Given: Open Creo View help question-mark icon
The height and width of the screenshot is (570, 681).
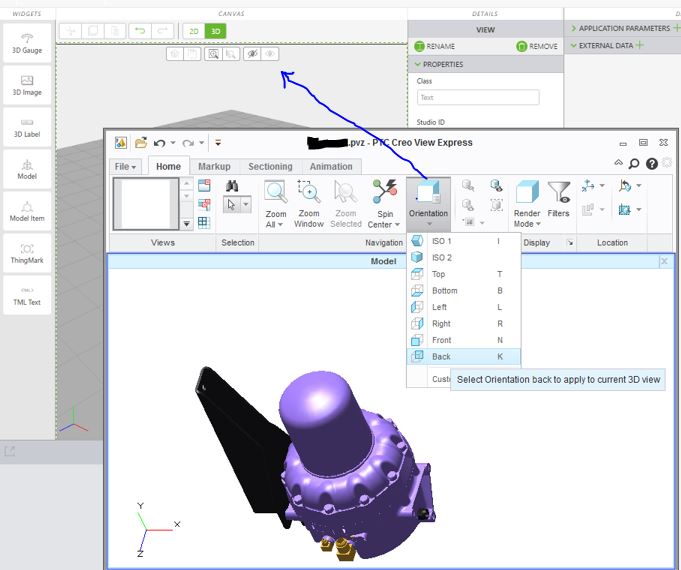Looking at the screenshot, I should 651,164.
